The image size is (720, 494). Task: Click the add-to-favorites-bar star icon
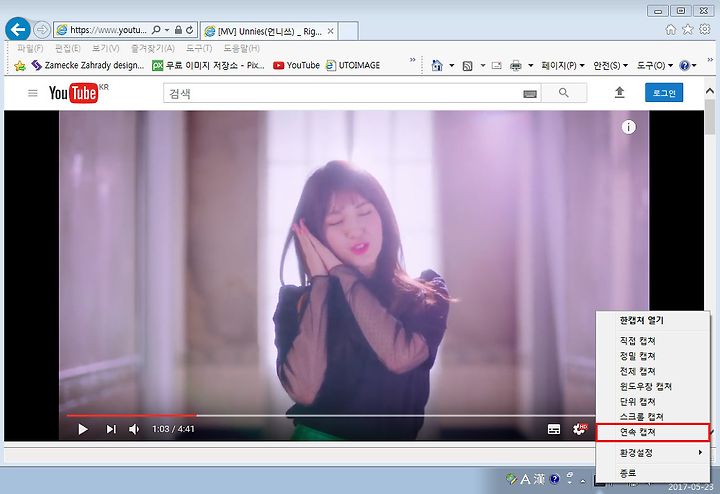20,66
